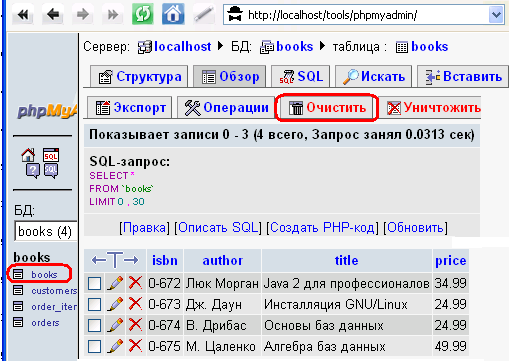Click the Правка link
509x361 pixels.
coord(144,228)
